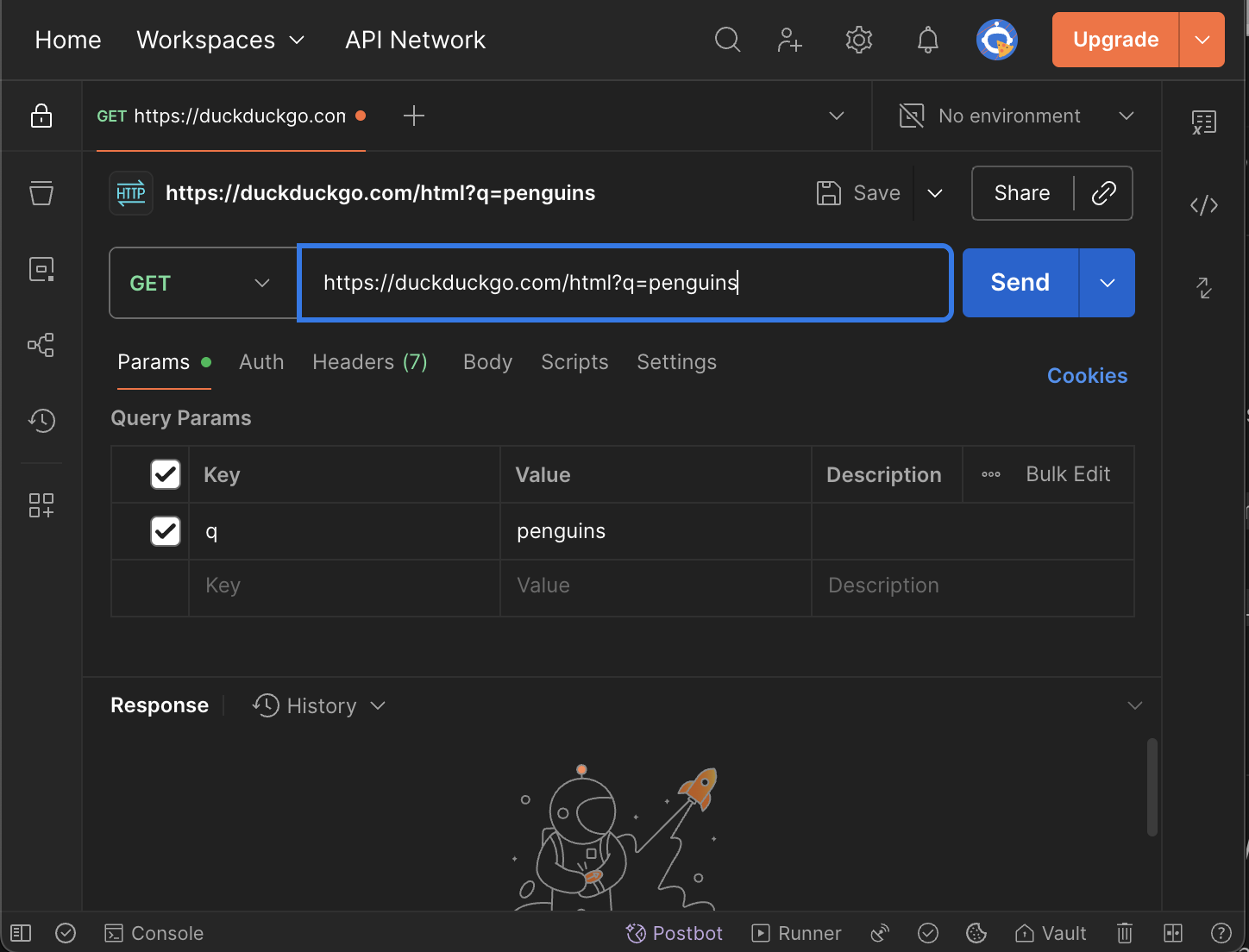
Task: Select the GET duckduckgo request tab
Action: click(x=231, y=116)
